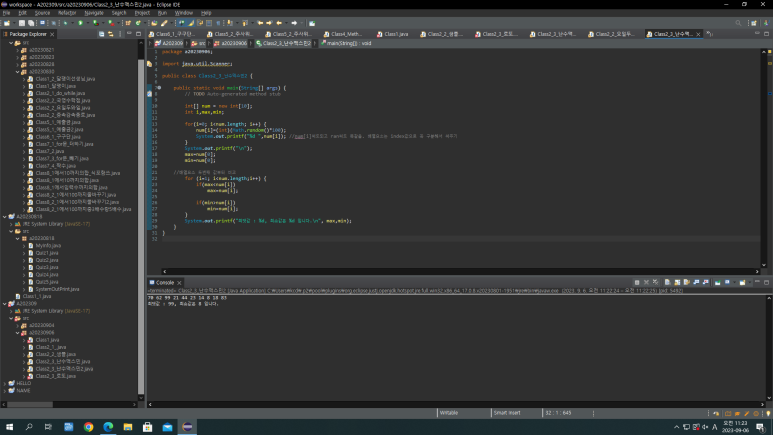Image resolution: width=773 pixels, height=435 pixels.
Task: Collapse the A20230818 project node
Action: (x=5, y=217)
